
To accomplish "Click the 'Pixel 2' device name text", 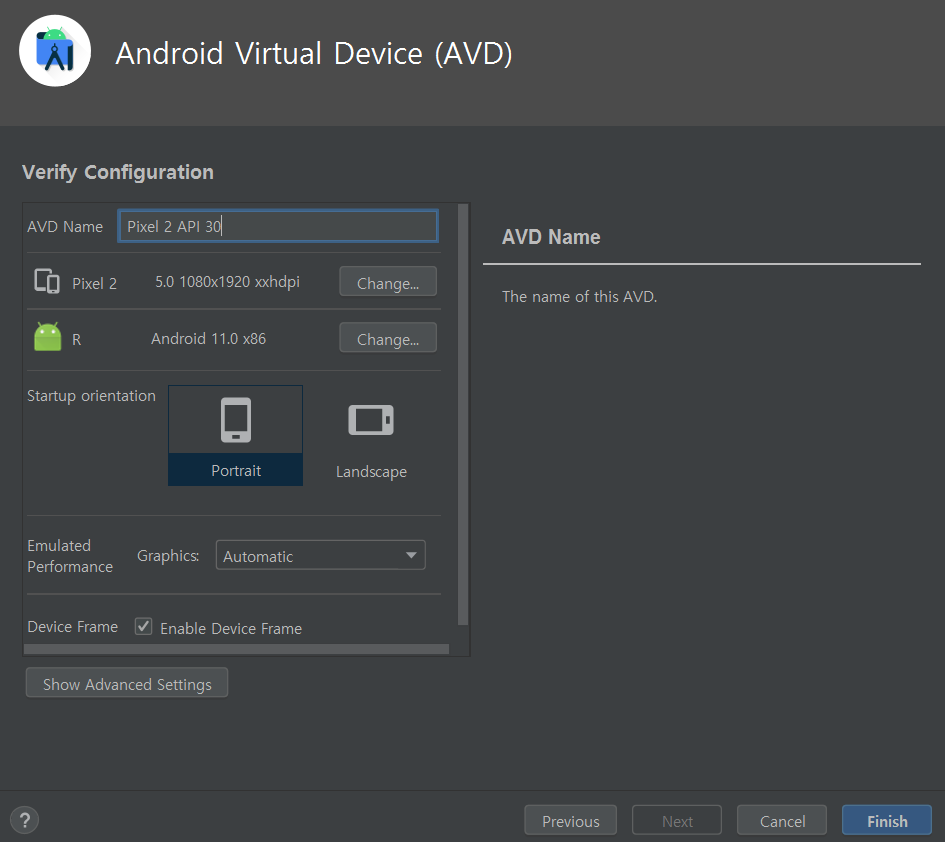I will 95,283.
